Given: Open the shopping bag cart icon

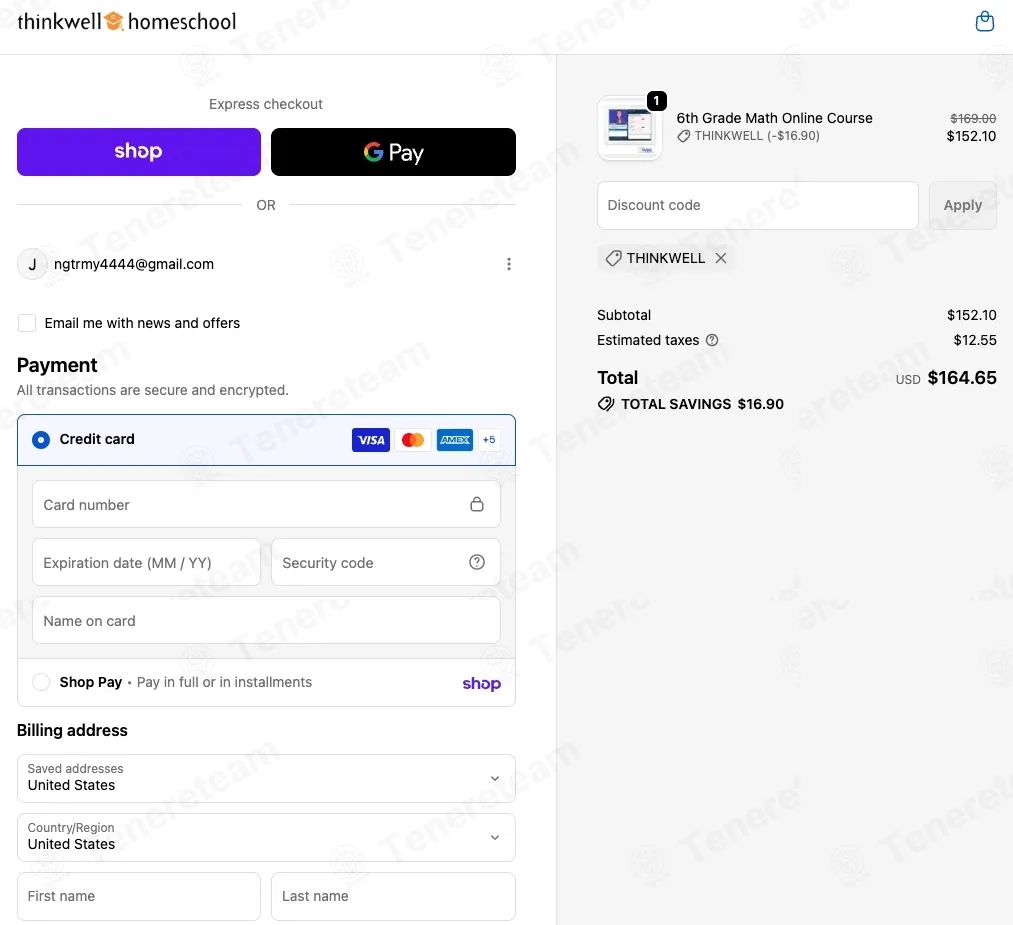Looking at the screenshot, I should click(x=984, y=21).
